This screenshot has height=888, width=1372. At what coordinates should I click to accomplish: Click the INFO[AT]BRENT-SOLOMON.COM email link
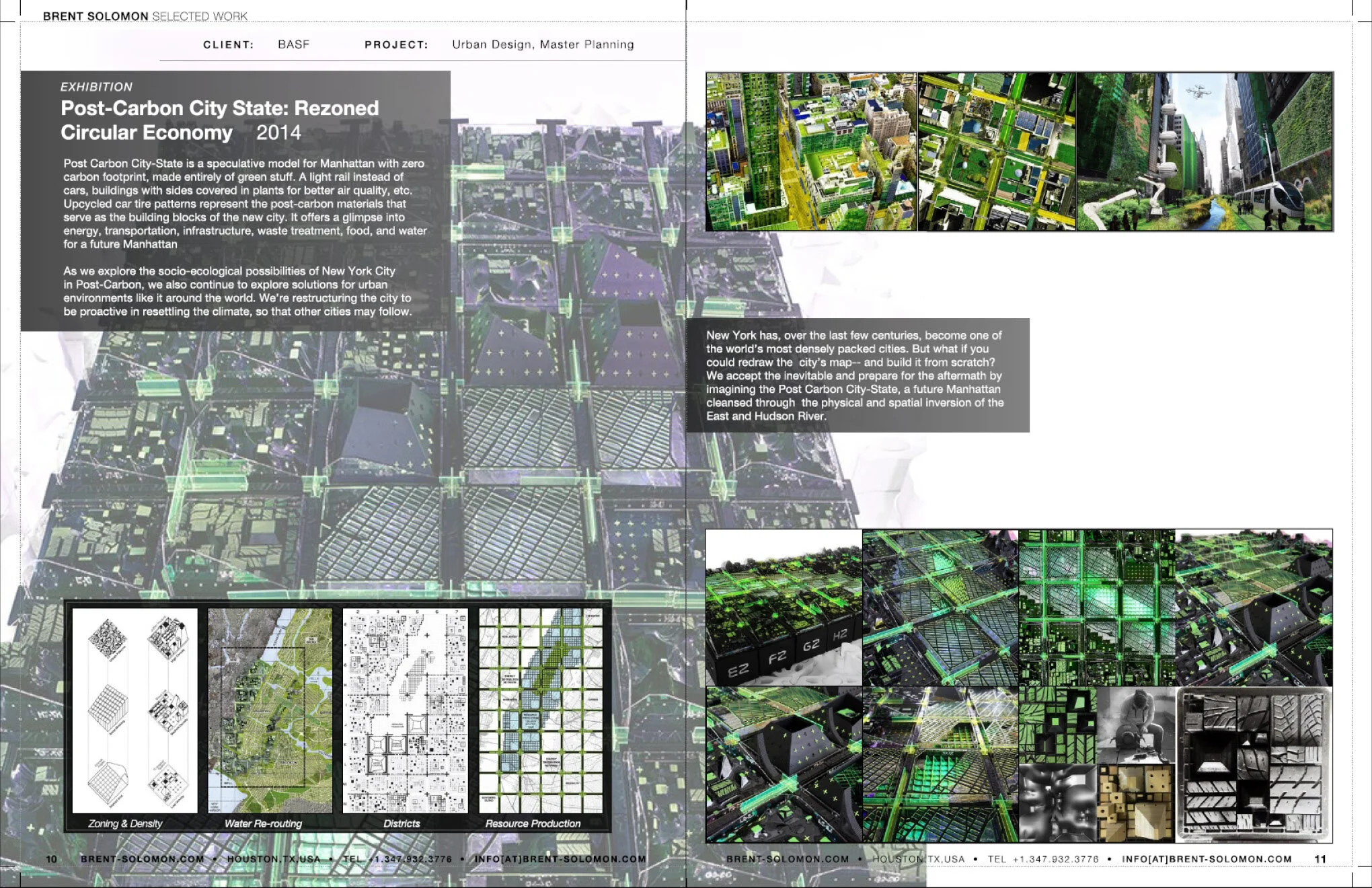coord(558,858)
